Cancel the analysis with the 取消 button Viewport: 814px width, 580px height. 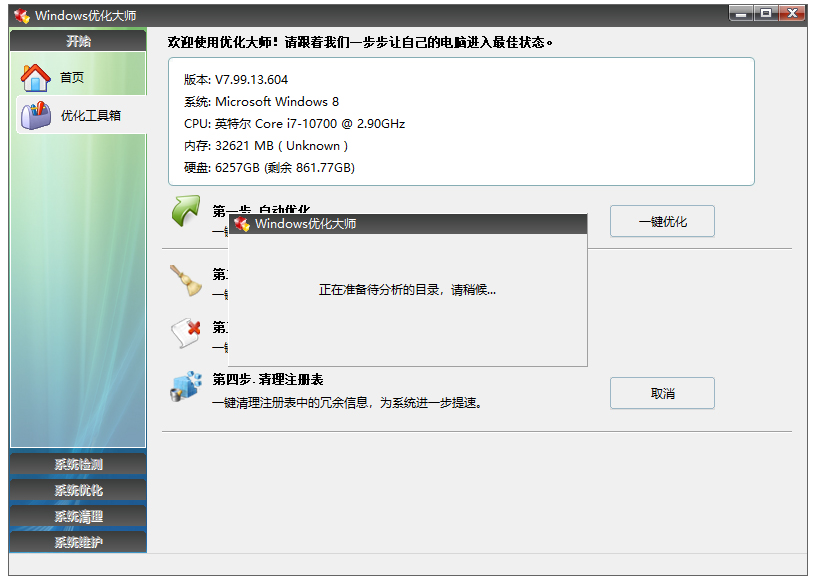point(661,392)
